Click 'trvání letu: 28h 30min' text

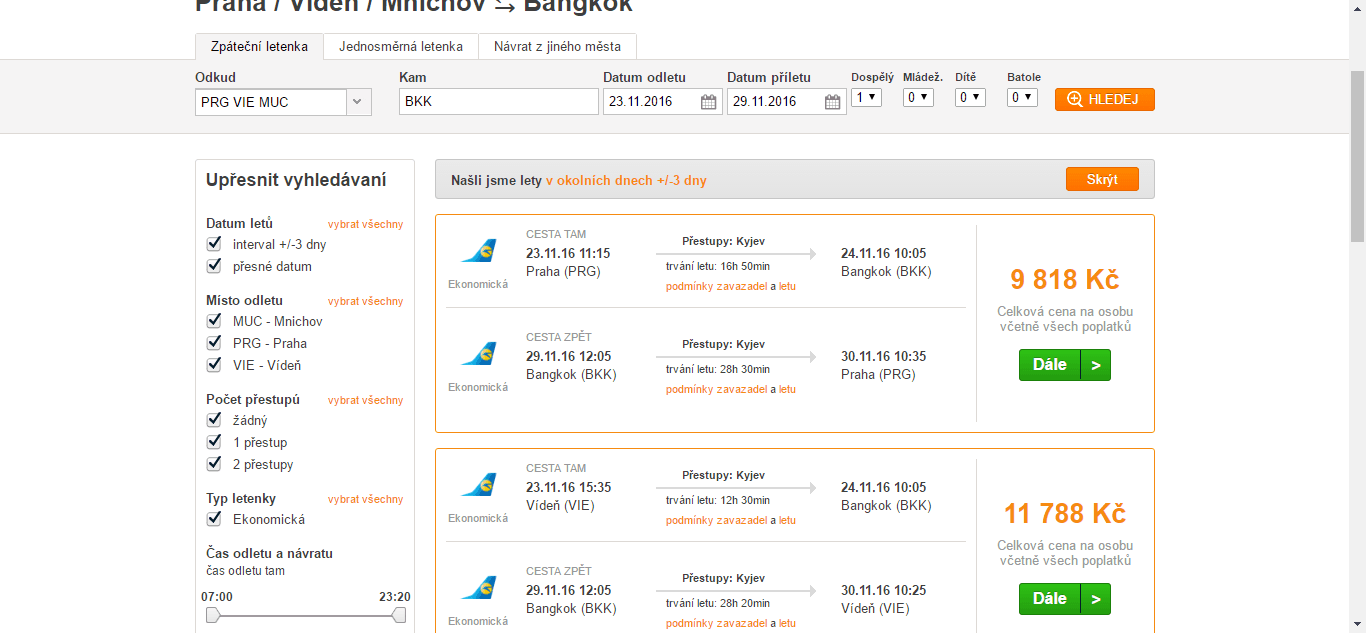click(718, 369)
